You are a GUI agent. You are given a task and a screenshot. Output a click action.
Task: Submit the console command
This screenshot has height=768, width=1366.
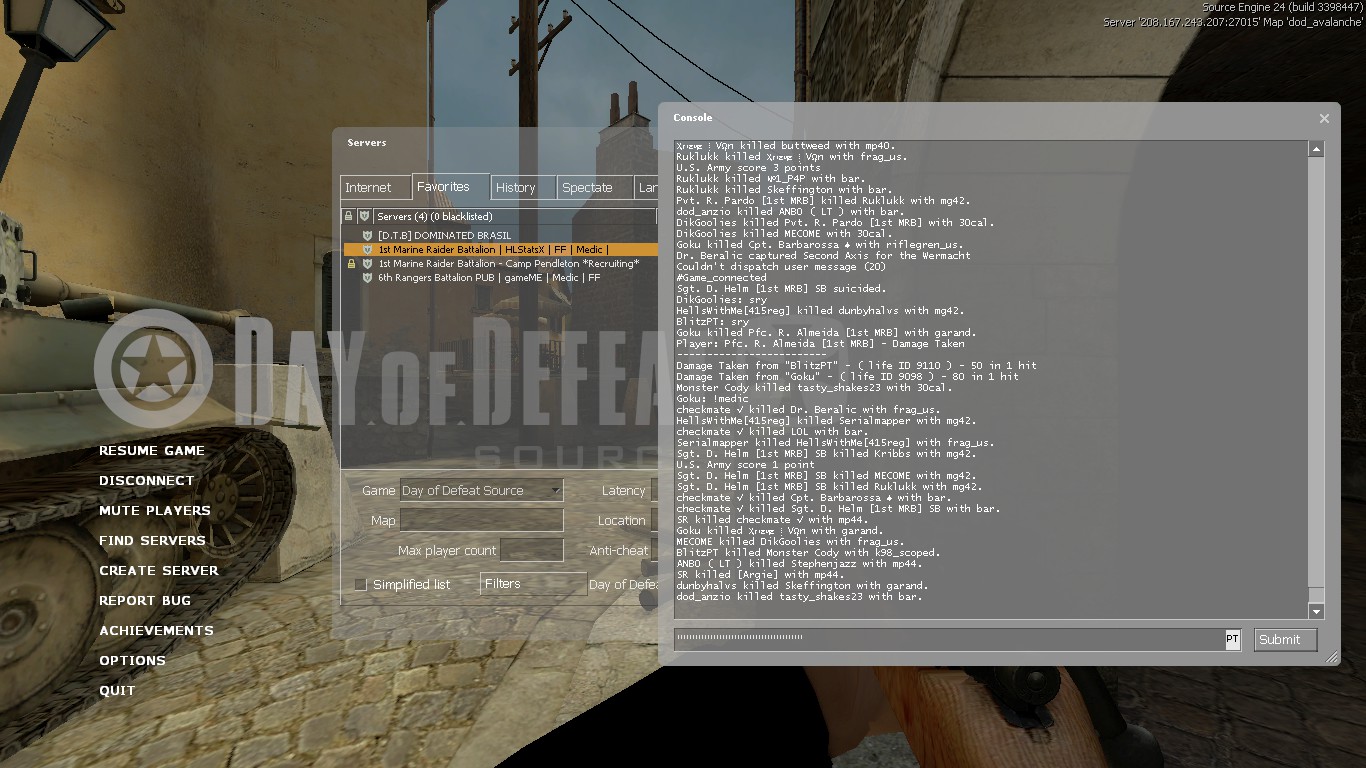point(1285,640)
